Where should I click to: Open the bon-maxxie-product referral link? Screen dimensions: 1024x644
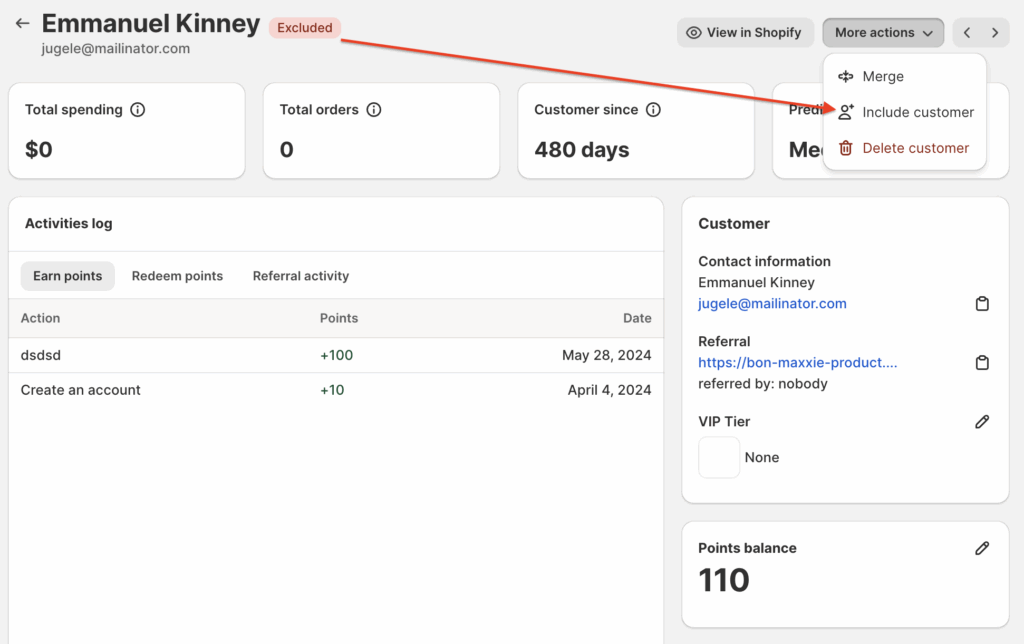(x=797, y=363)
